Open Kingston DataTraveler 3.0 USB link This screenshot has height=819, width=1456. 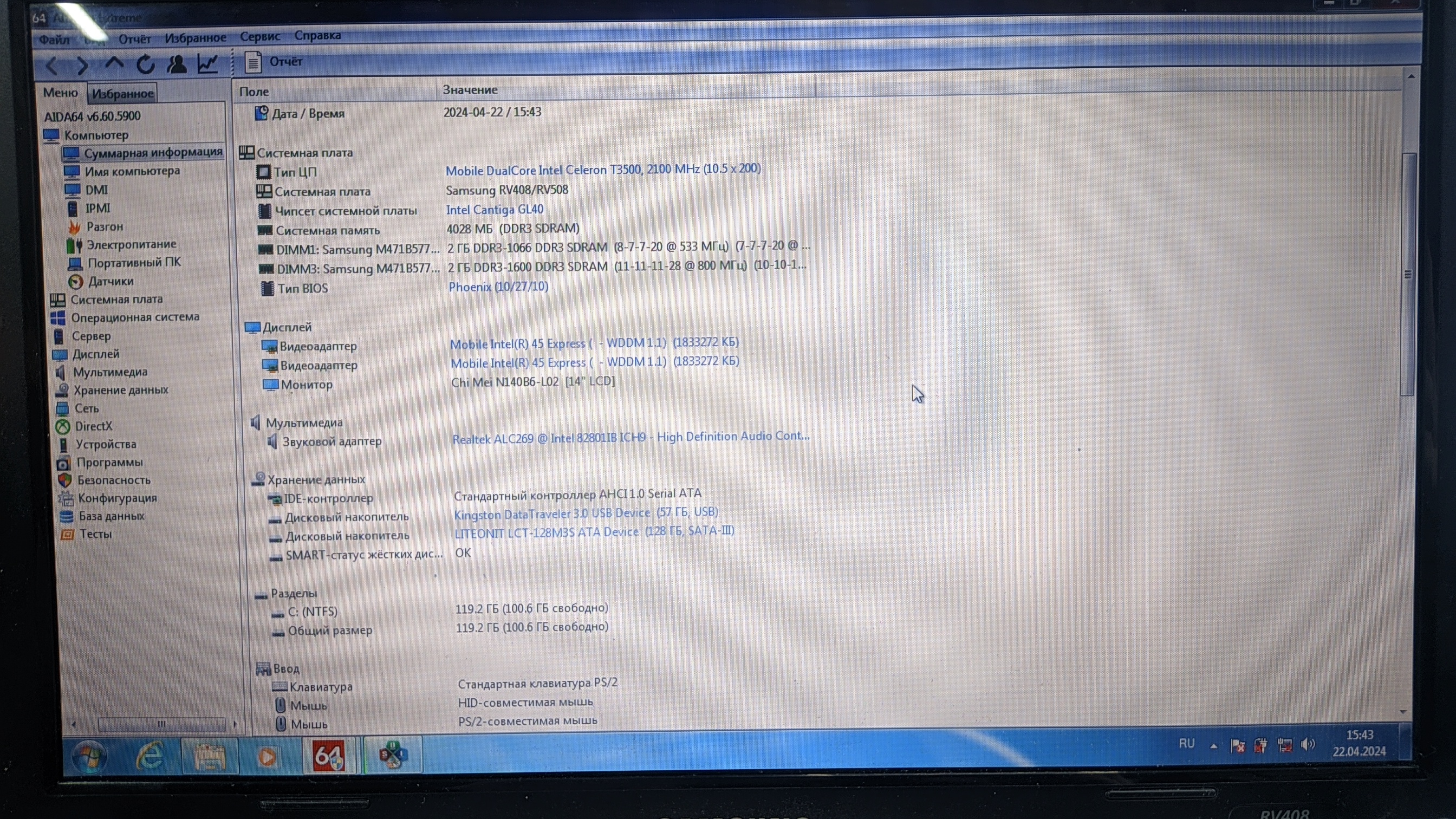(586, 513)
